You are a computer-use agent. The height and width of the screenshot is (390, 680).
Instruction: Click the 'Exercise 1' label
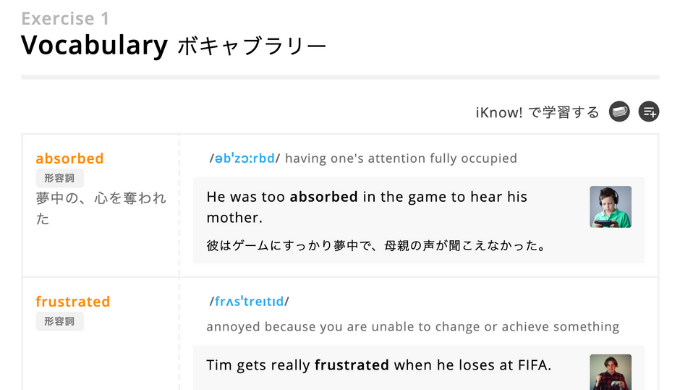65,19
